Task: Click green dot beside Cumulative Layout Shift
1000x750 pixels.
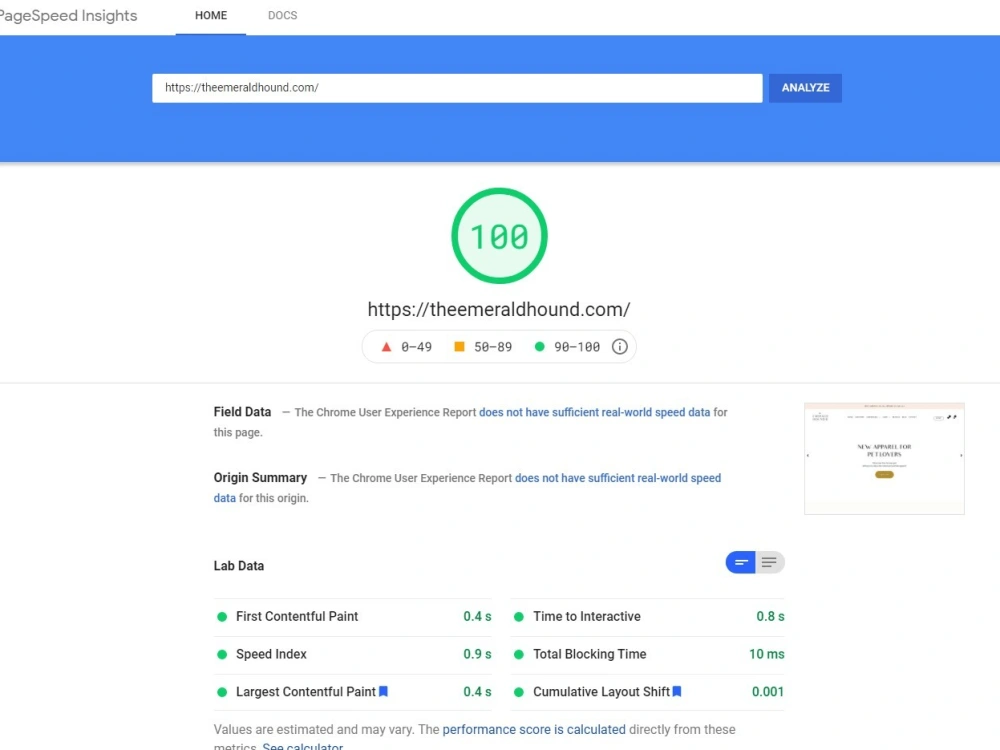Action: [519, 692]
